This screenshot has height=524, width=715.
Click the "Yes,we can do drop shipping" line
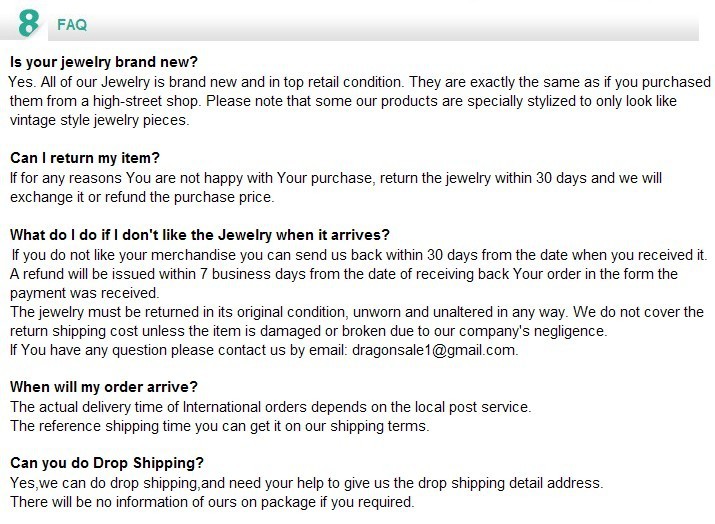pos(307,483)
